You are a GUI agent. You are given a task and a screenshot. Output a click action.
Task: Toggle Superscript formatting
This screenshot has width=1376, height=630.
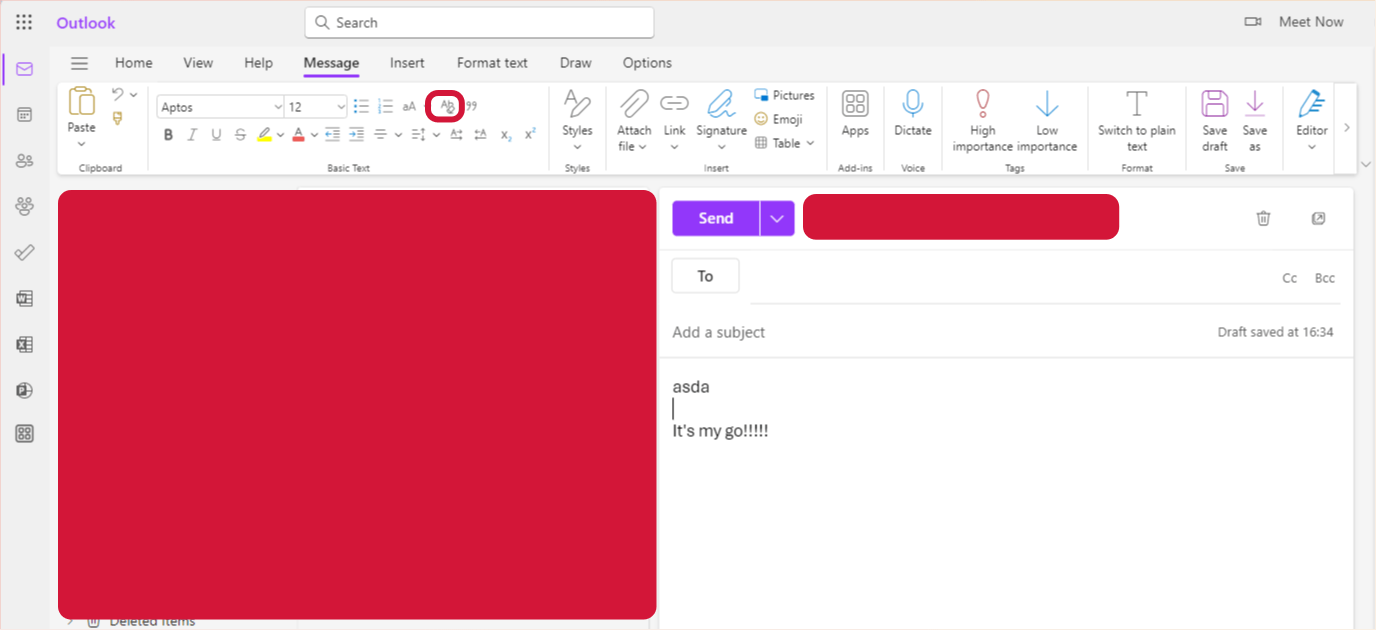point(530,135)
